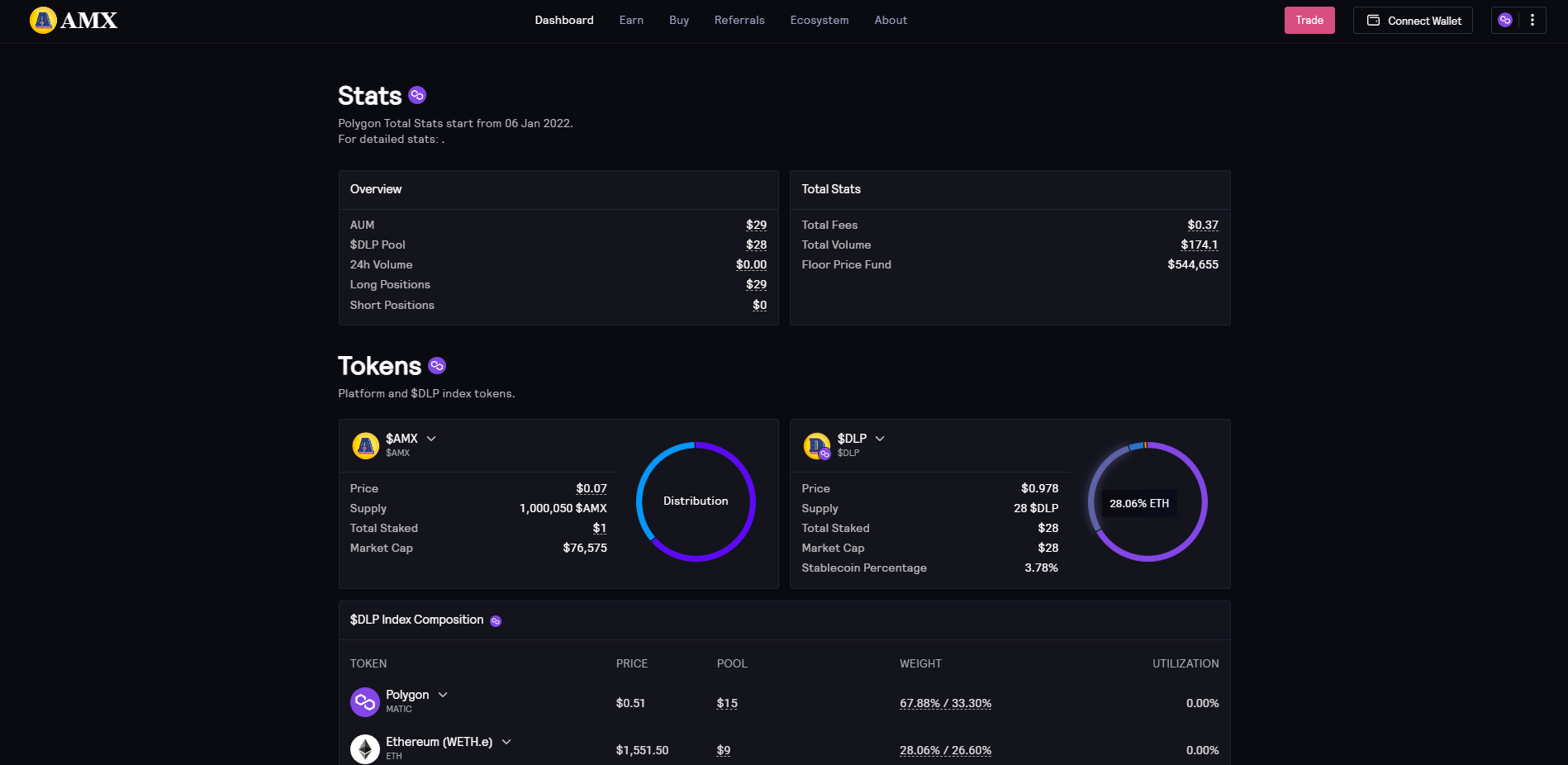The height and width of the screenshot is (765, 1568).
Task: Click the POOL column header
Action: pyautogui.click(x=732, y=663)
